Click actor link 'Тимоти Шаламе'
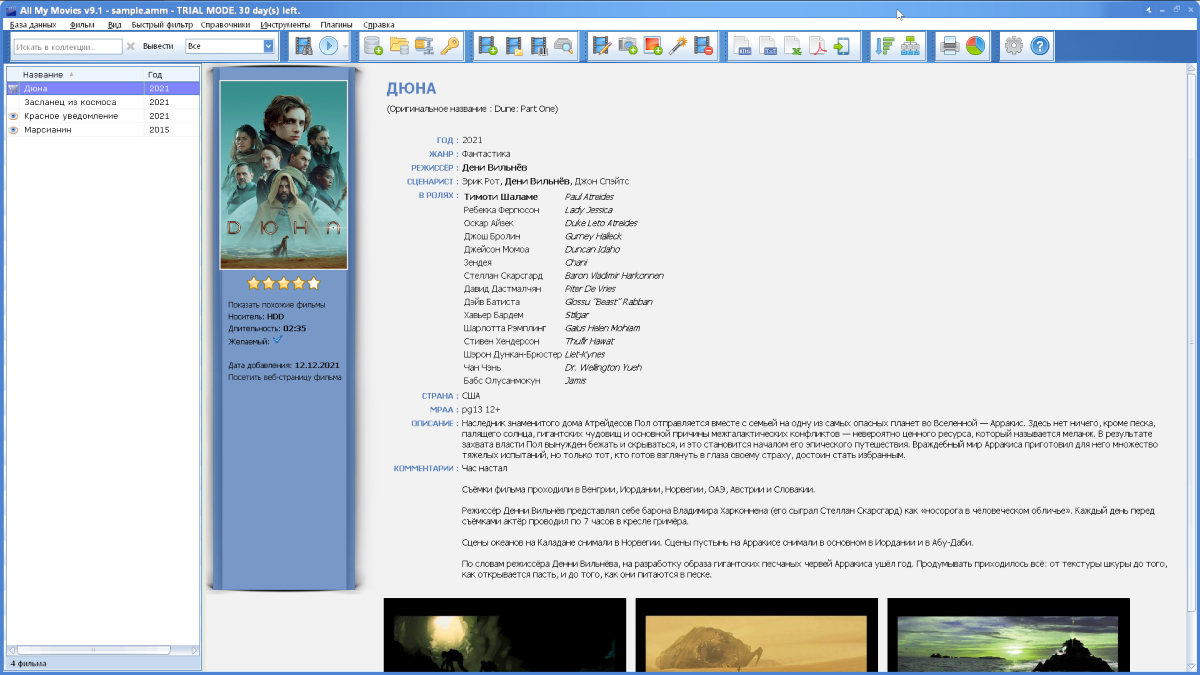 point(501,197)
